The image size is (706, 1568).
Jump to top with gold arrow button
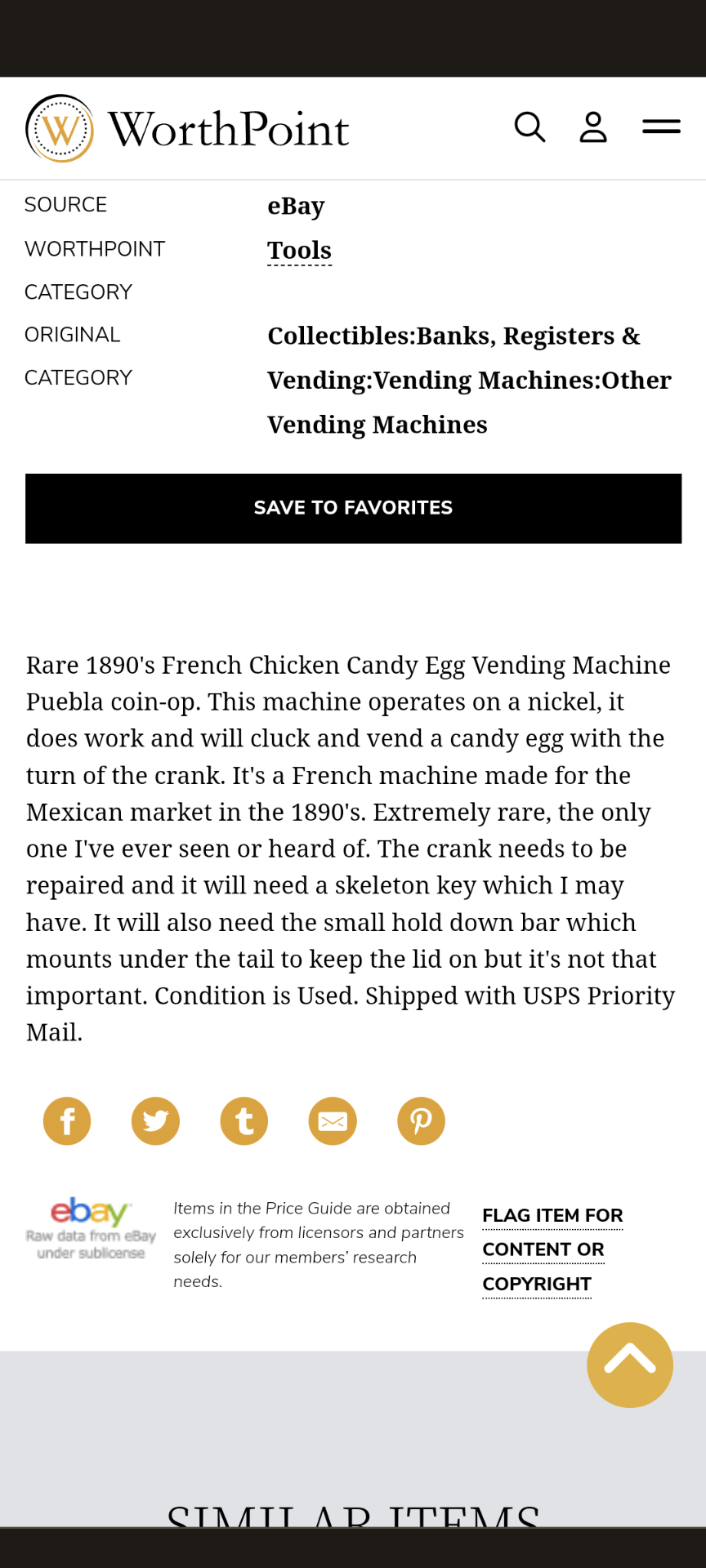point(630,1365)
